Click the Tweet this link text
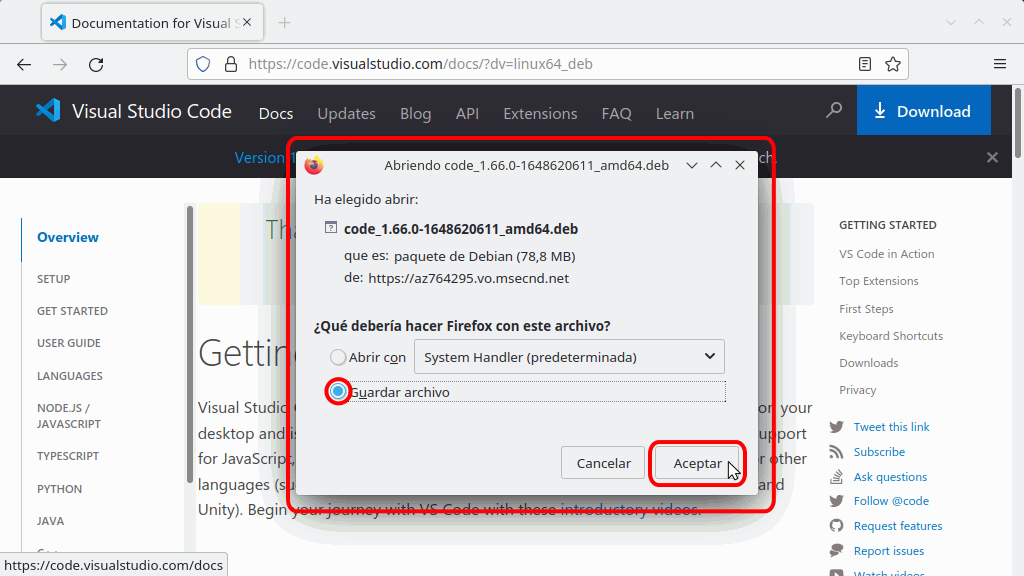Image resolution: width=1024 pixels, height=576 pixels. click(891, 427)
